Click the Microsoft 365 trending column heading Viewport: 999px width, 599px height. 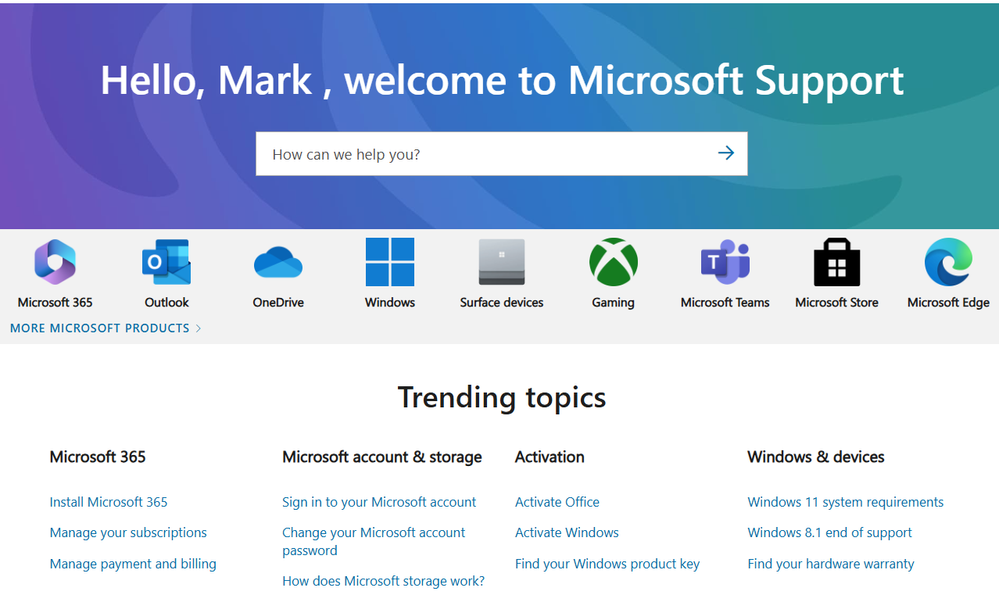pyautogui.click(x=97, y=457)
